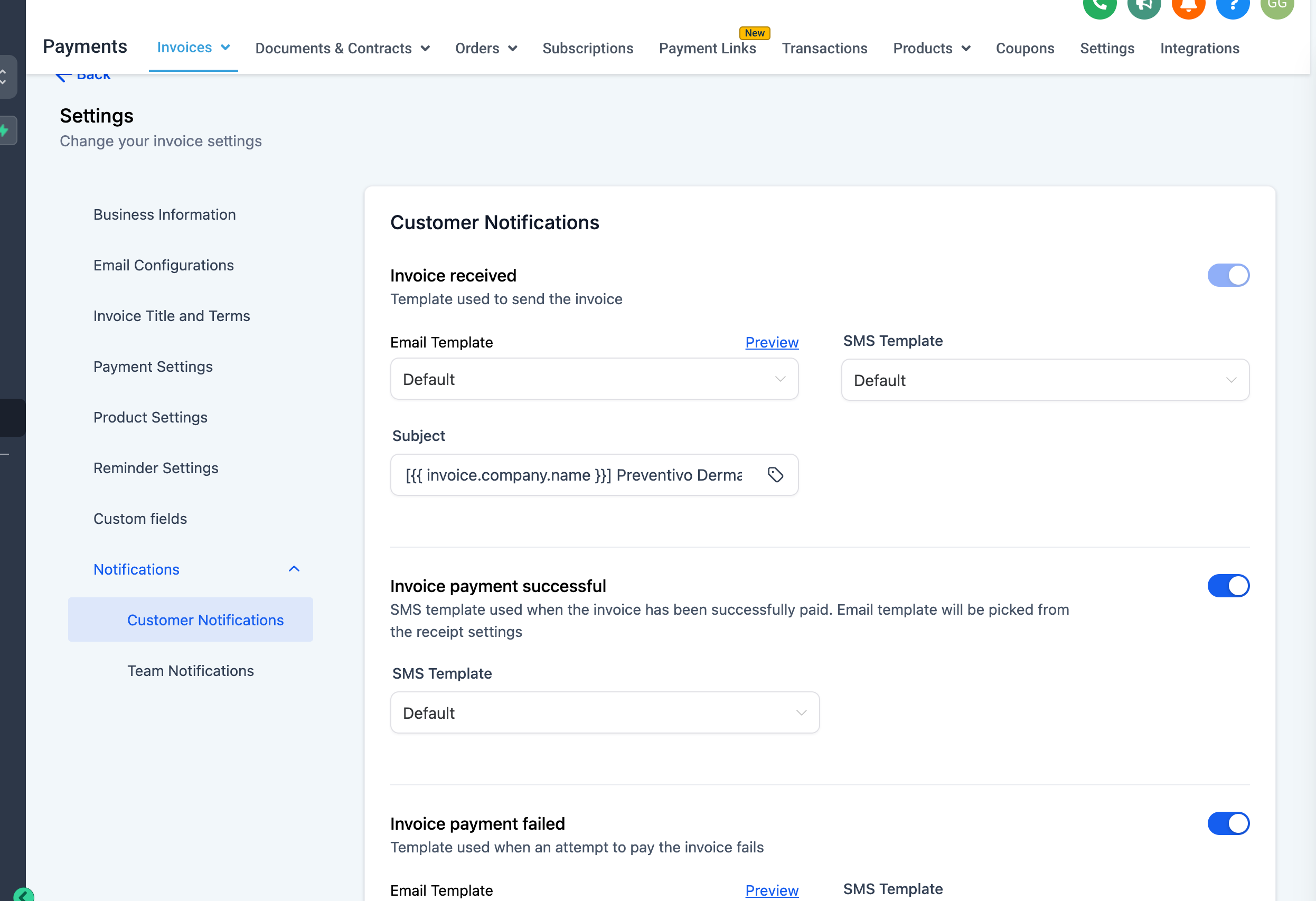The width and height of the screenshot is (1316, 901).
Task: Open Invoice received Email Template dropdown
Action: (x=594, y=379)
